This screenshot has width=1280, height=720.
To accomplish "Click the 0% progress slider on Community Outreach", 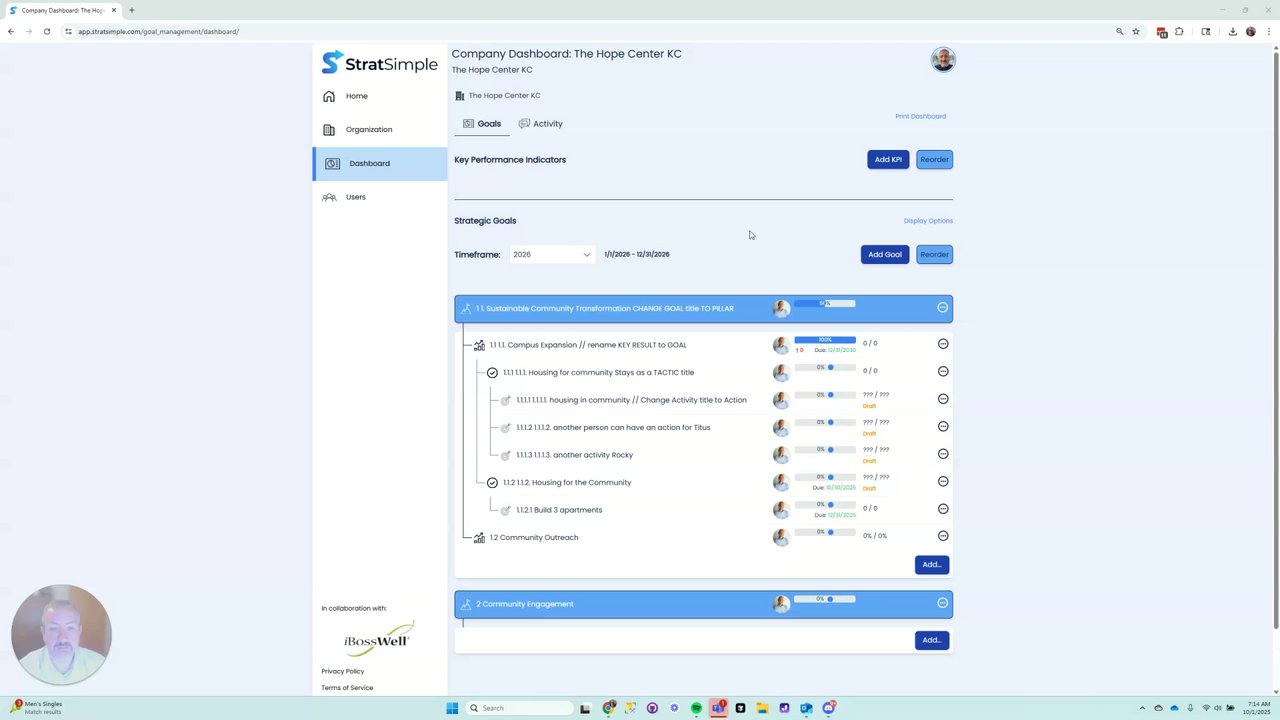I will [x=825, y=532].
